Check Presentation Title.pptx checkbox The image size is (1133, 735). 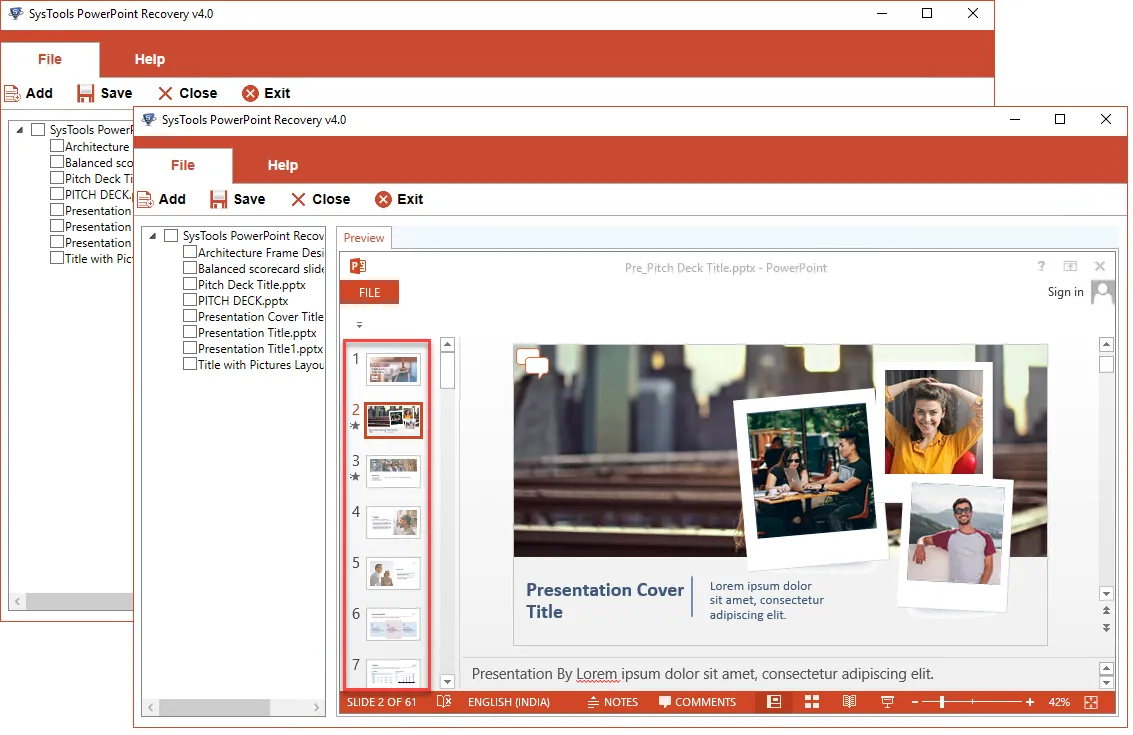190,332
